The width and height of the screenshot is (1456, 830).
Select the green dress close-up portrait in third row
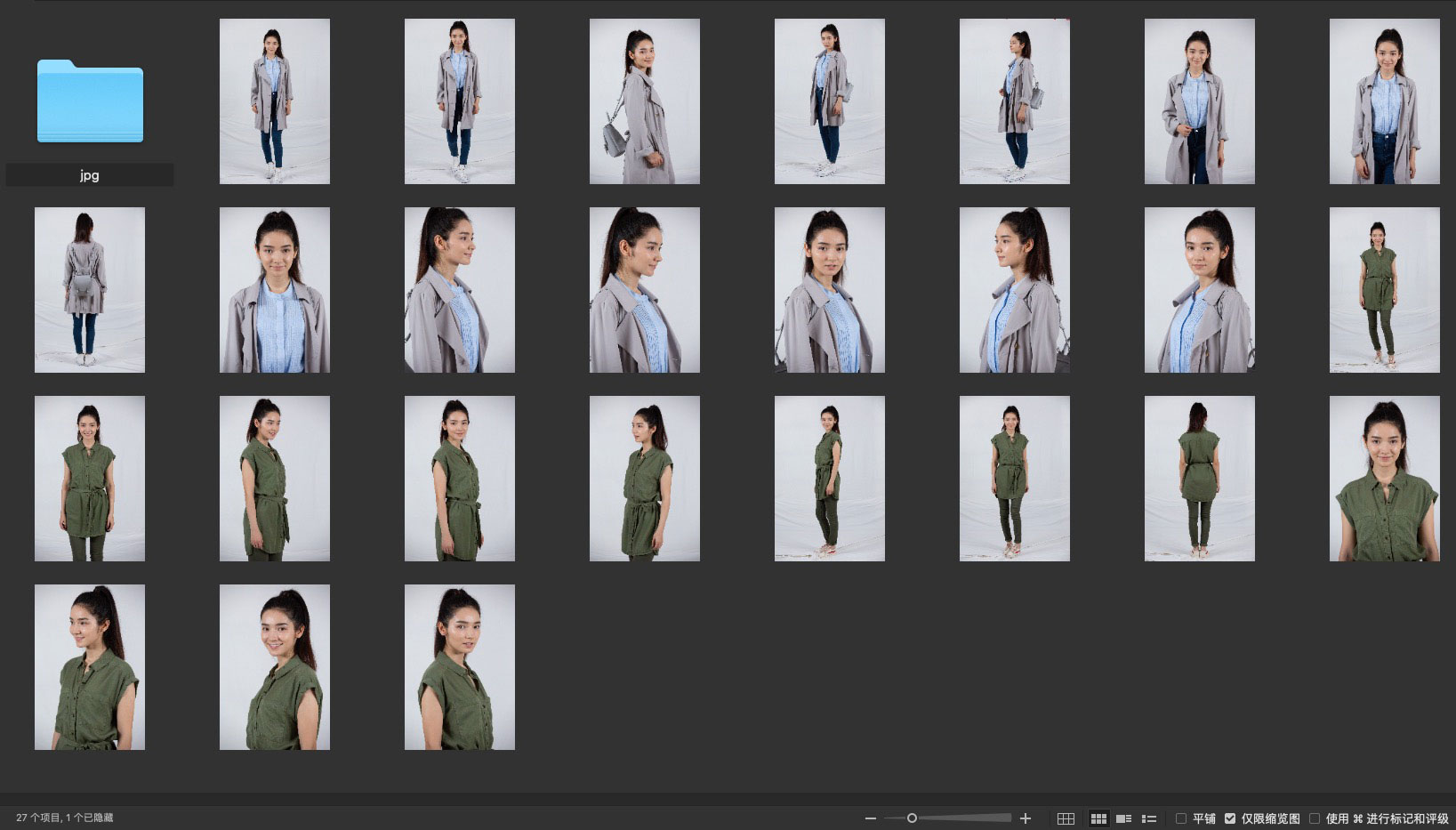point(1384,479)
